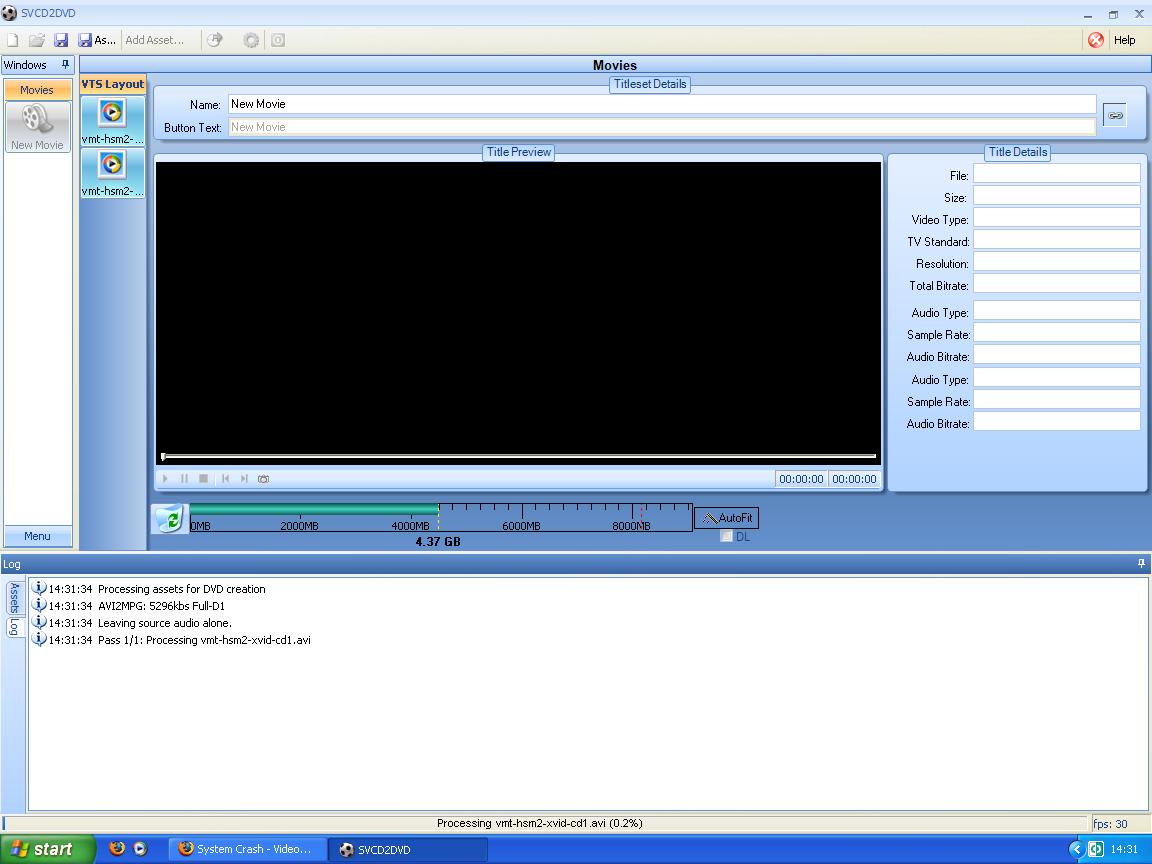Skip to next chapter in preview

(x=244, y=478)
